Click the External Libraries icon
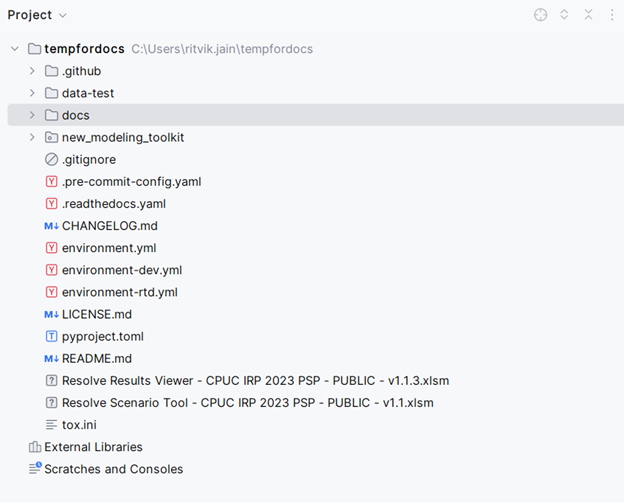This screenshot has width=624, height=502. [35, 447]
